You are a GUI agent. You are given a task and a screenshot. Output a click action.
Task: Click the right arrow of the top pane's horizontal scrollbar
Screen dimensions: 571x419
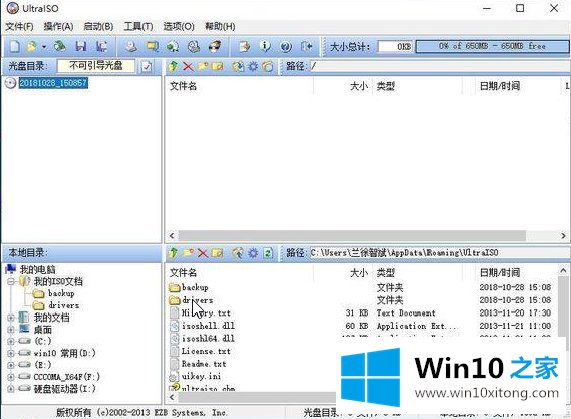[x=563, y=236]
